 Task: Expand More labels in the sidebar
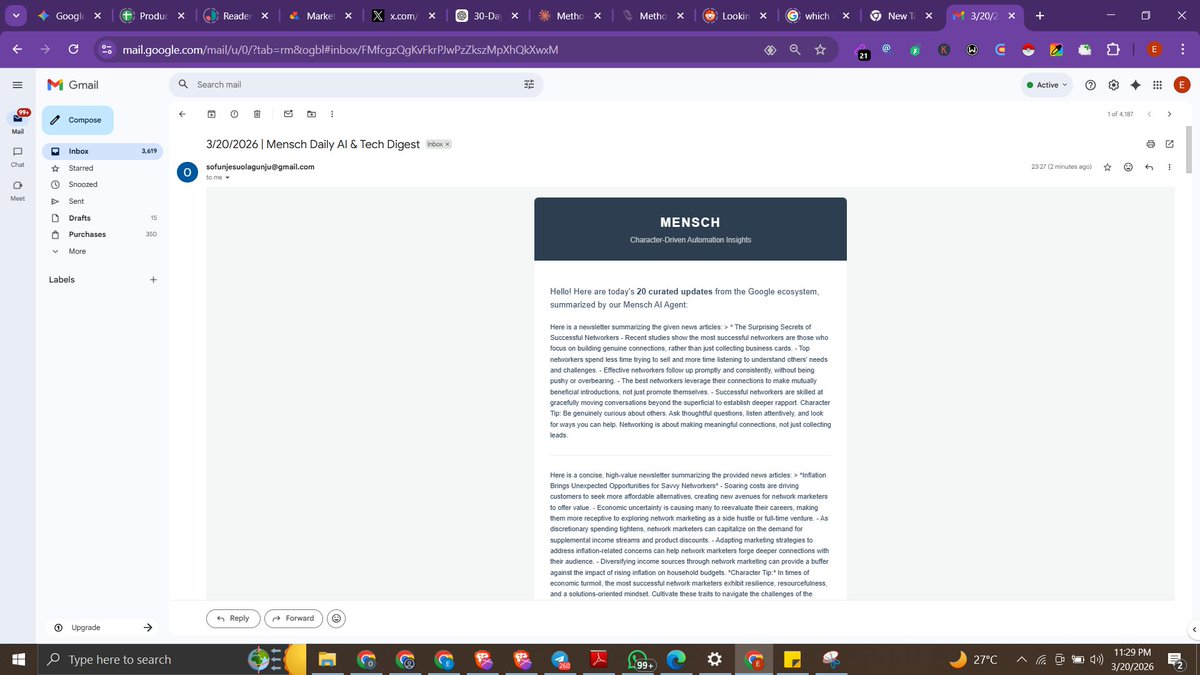click(76, 251)
